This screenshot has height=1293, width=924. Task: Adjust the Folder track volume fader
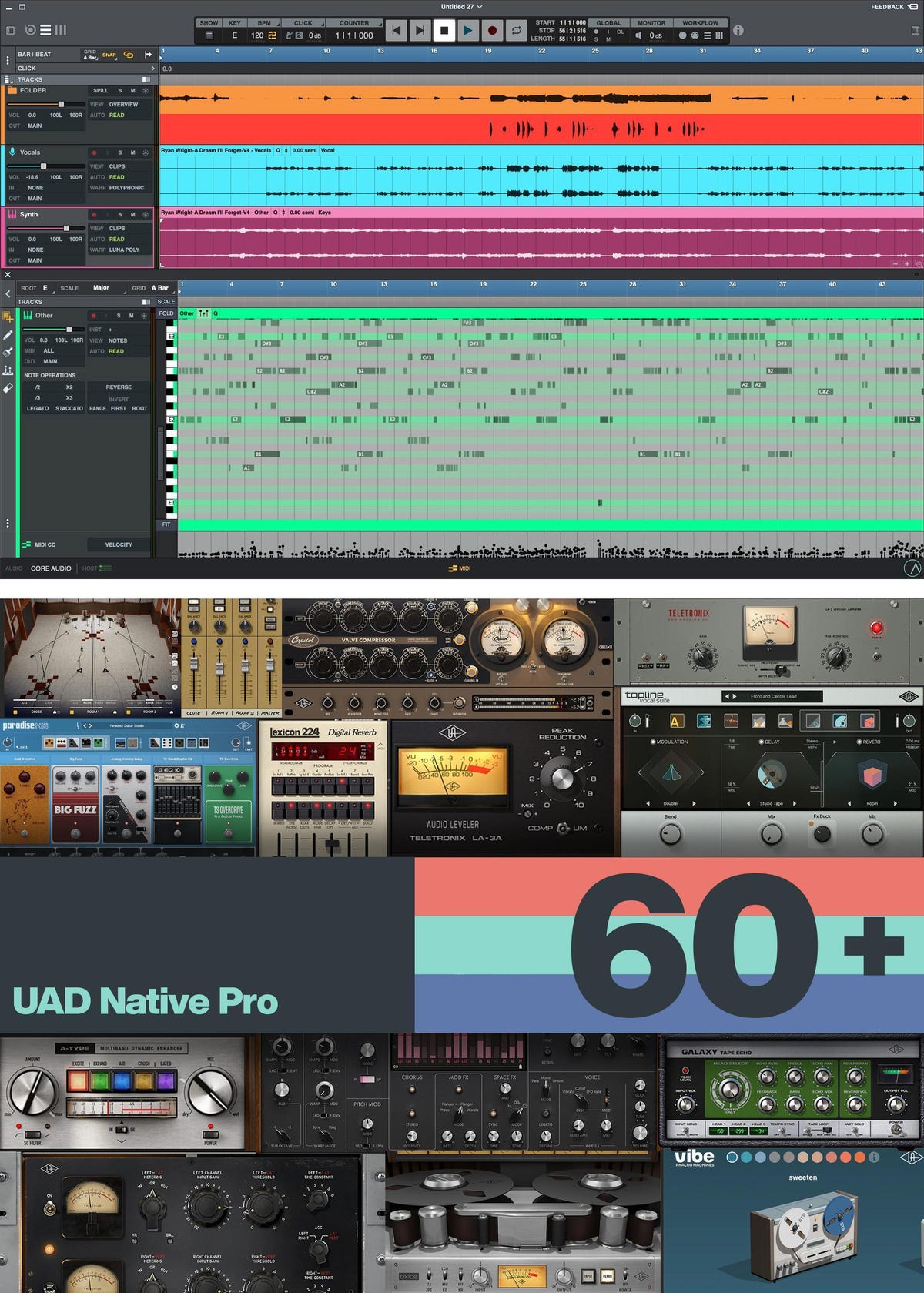(61, 104)
